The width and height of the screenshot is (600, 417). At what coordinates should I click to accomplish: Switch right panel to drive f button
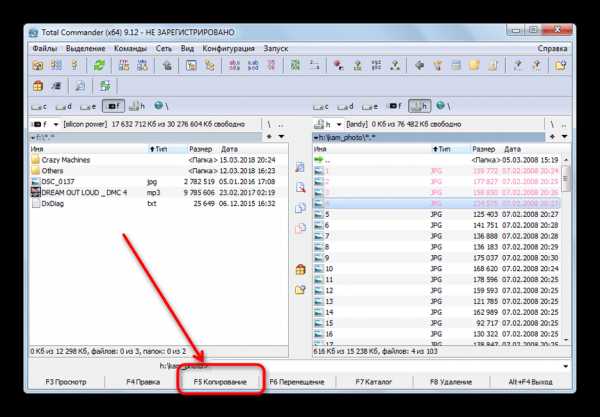[x=395, y=105]
